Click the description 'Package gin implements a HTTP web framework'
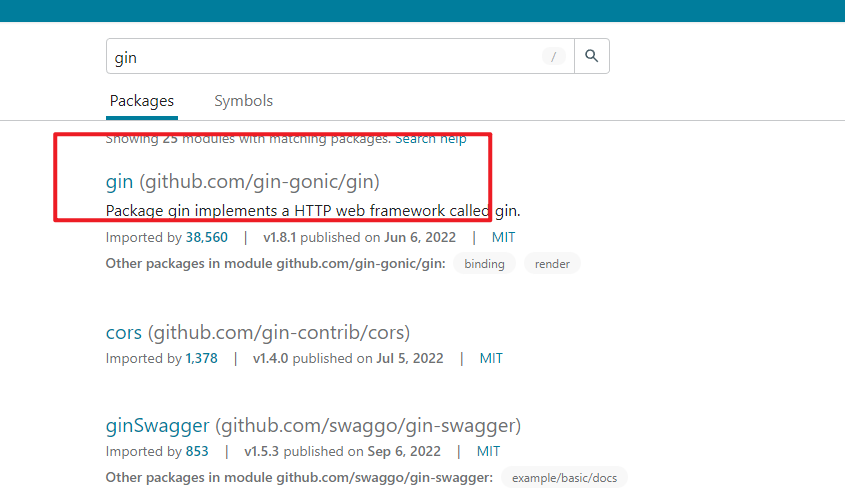The height and width of the screenshot is (492, 845). 313,211
